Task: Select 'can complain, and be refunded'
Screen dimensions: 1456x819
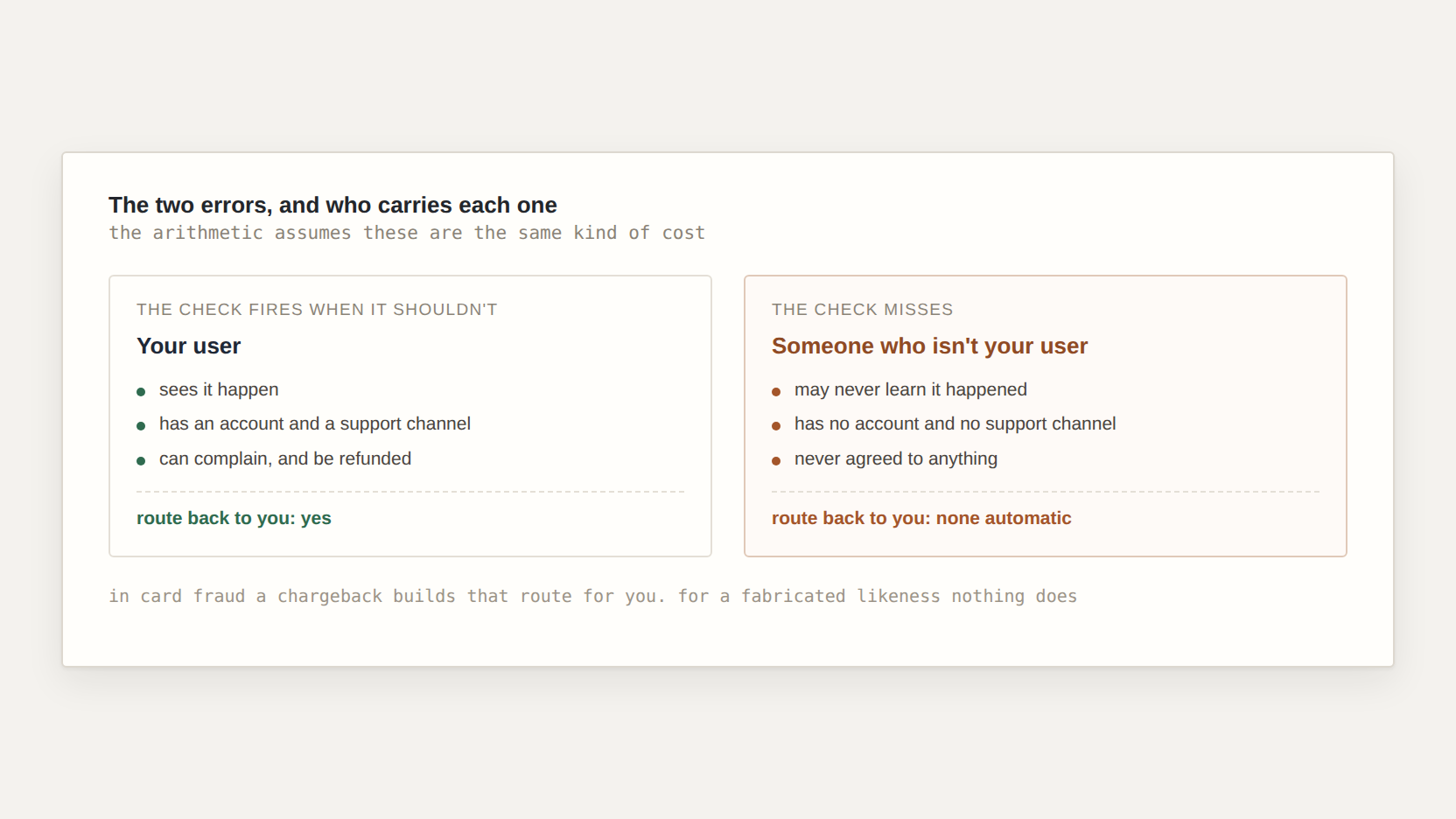Action: (x=285, y=458)
